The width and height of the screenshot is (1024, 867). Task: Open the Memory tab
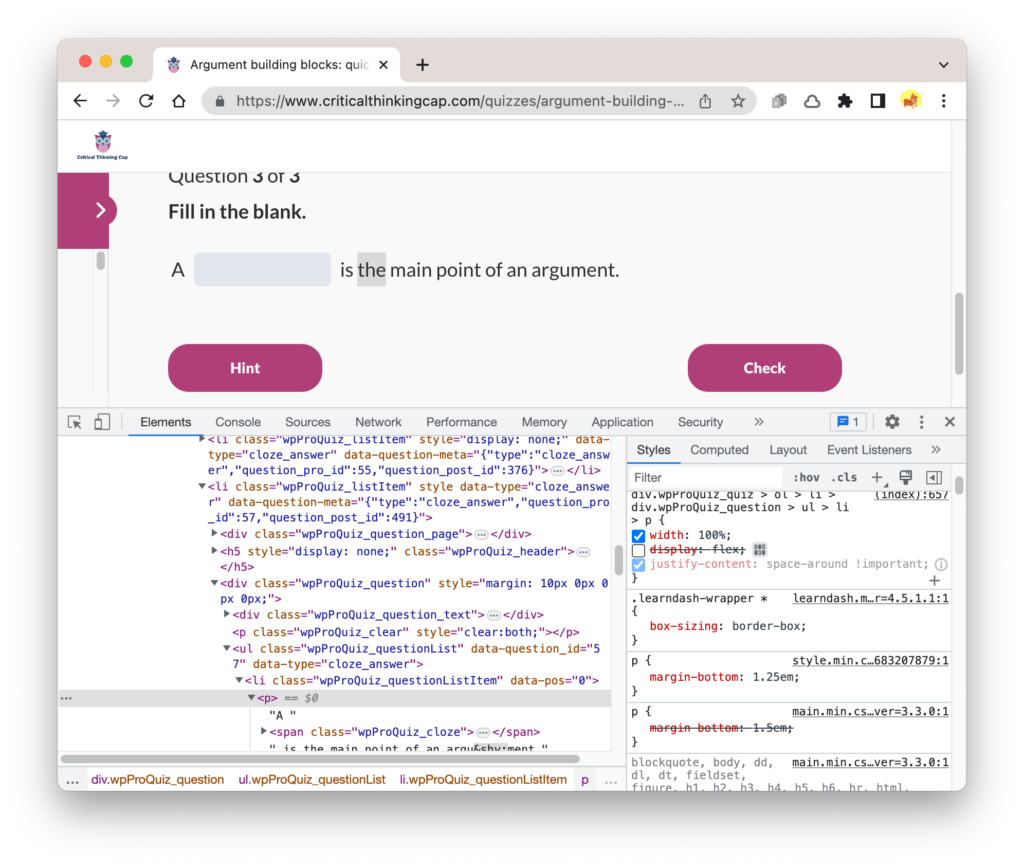tap(544, 422)
